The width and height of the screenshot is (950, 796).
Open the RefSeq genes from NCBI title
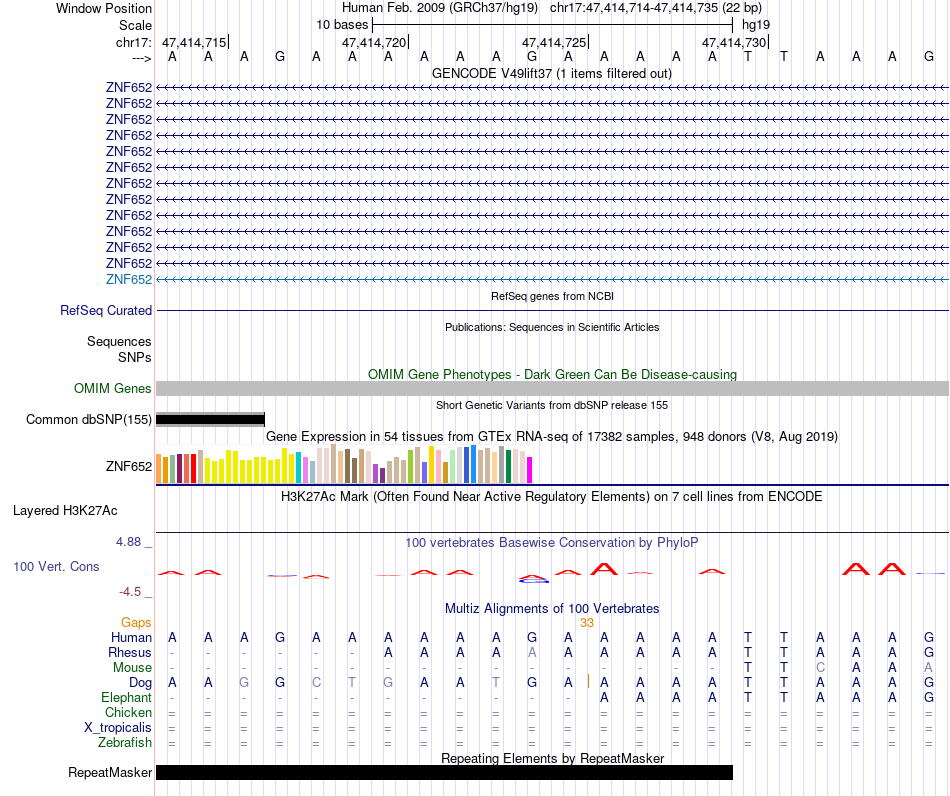[x=552, y=296]
